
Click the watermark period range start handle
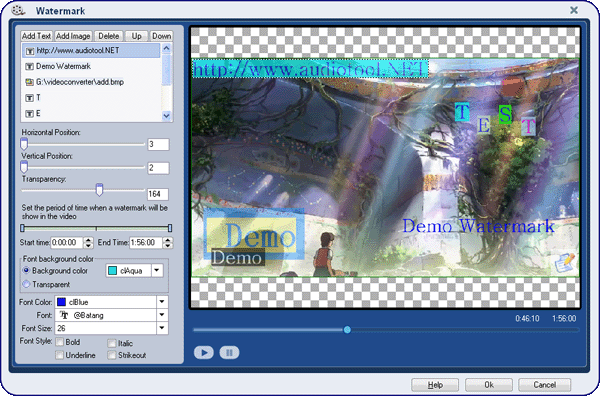pos(23,228)
